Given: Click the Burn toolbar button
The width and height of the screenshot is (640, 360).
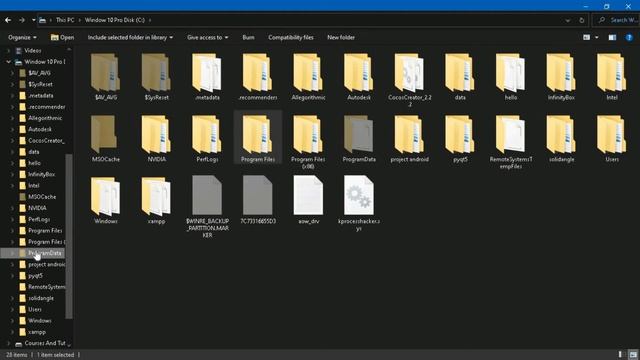Looking at the screenshot, I should (x=248, y=37).
